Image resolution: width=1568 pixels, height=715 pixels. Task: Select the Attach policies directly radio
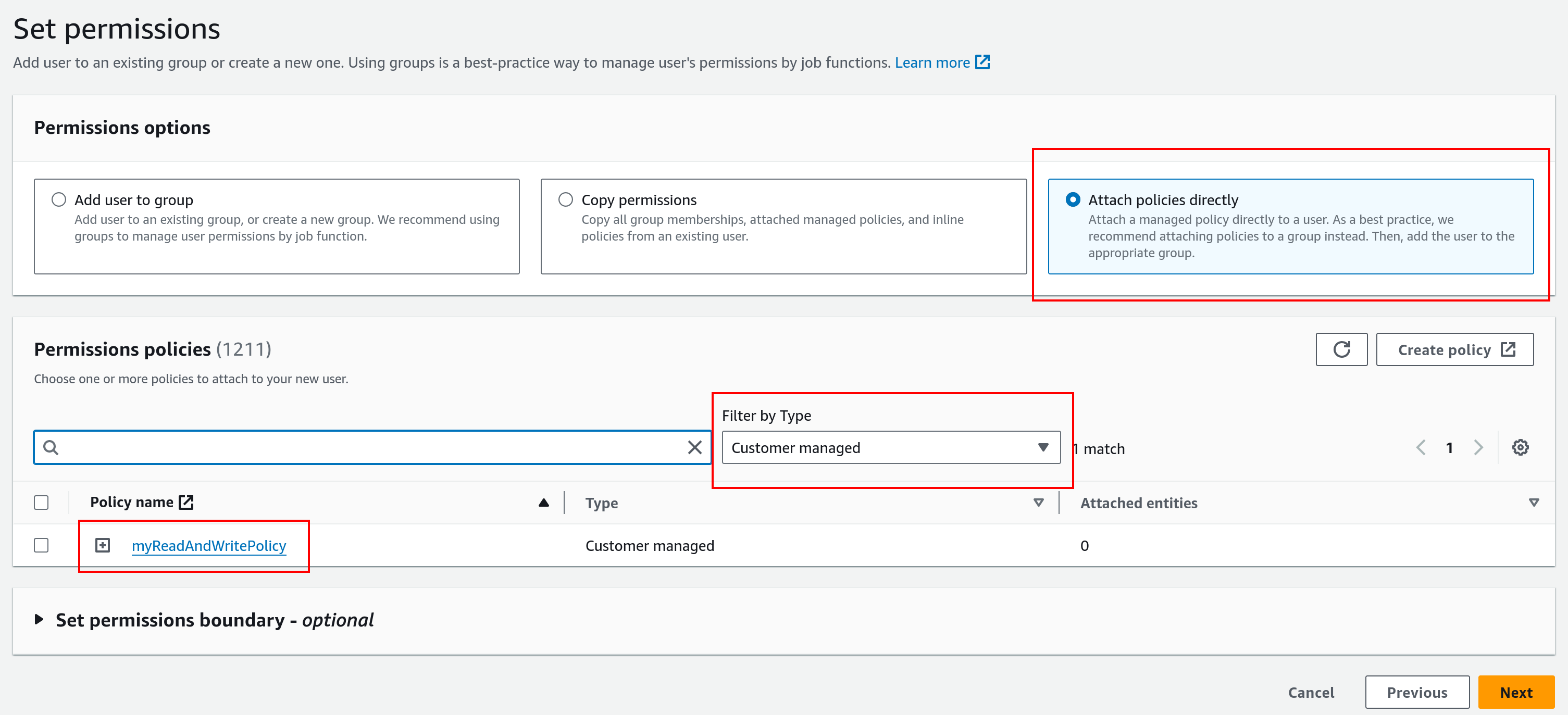(1073, 199)
